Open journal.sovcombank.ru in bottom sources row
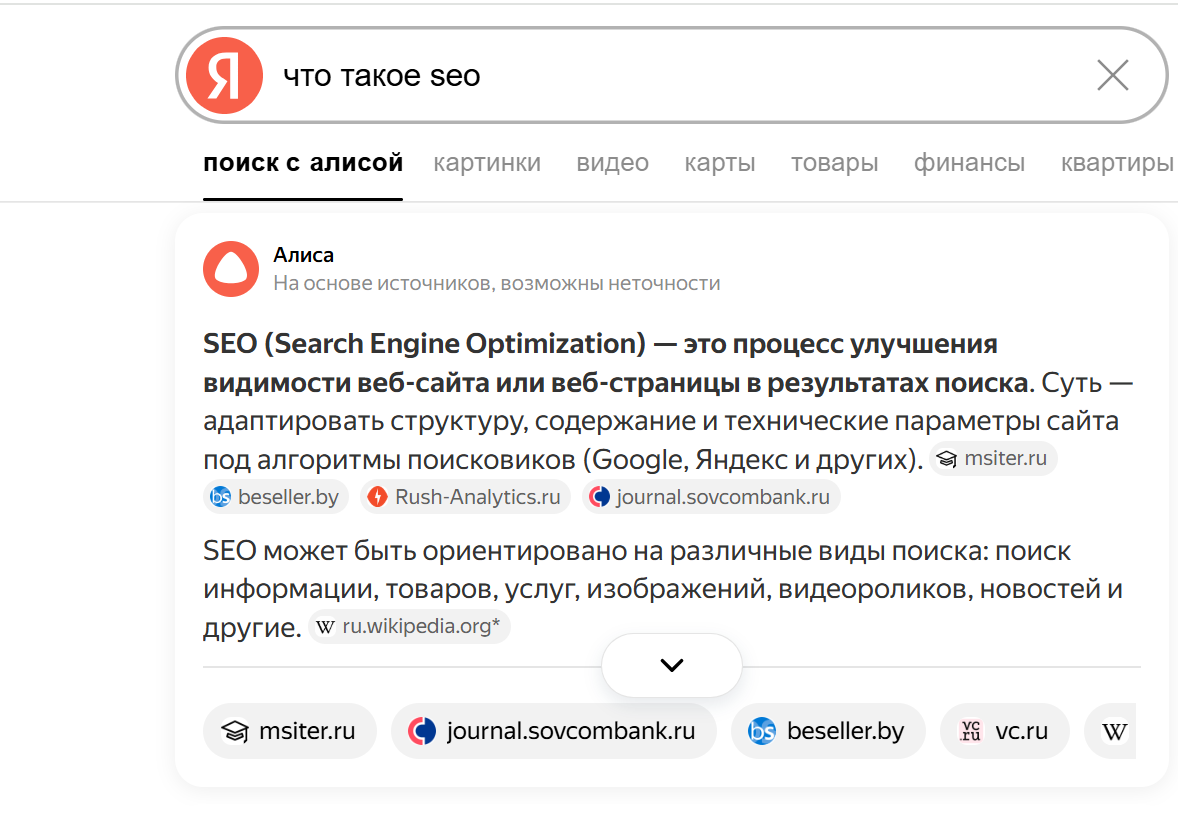1178x819 pixels. 553,731
